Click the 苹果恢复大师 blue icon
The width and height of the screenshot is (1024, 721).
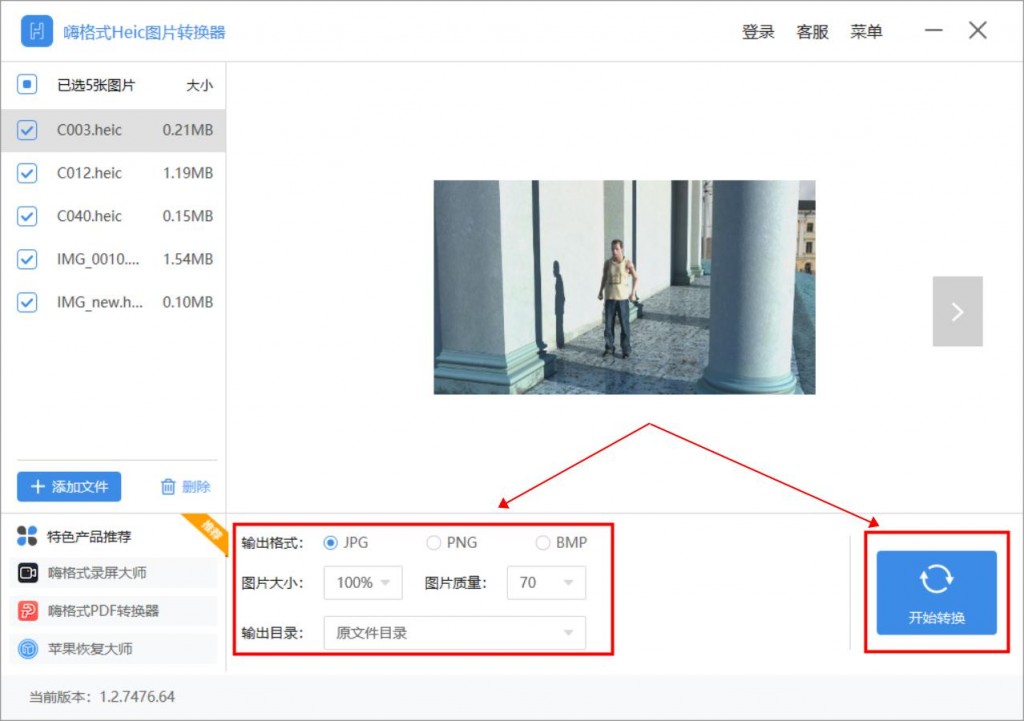27,649
